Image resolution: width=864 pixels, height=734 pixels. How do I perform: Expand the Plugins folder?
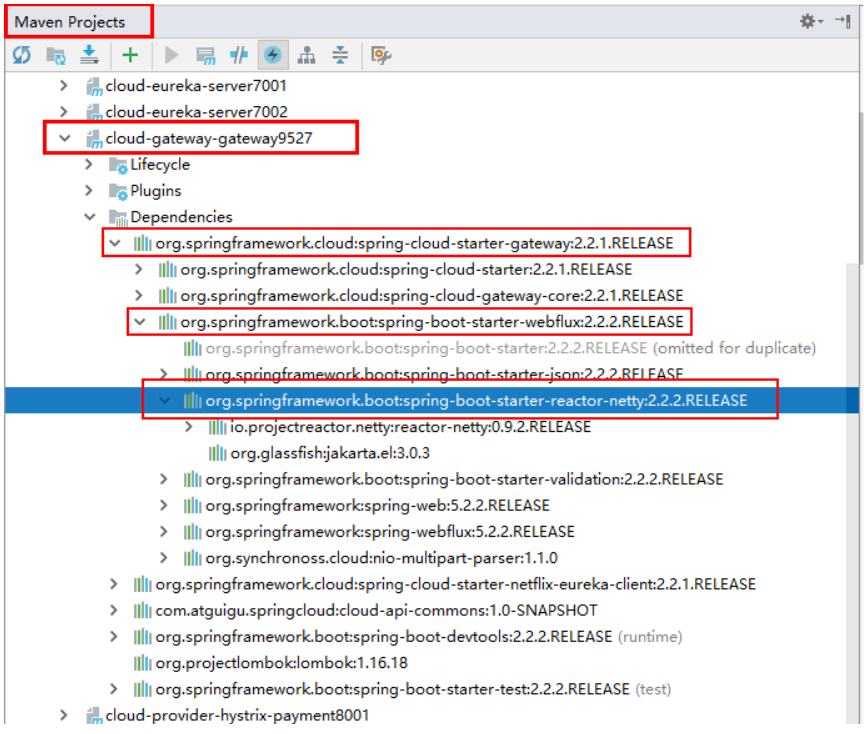pos(89,191)
